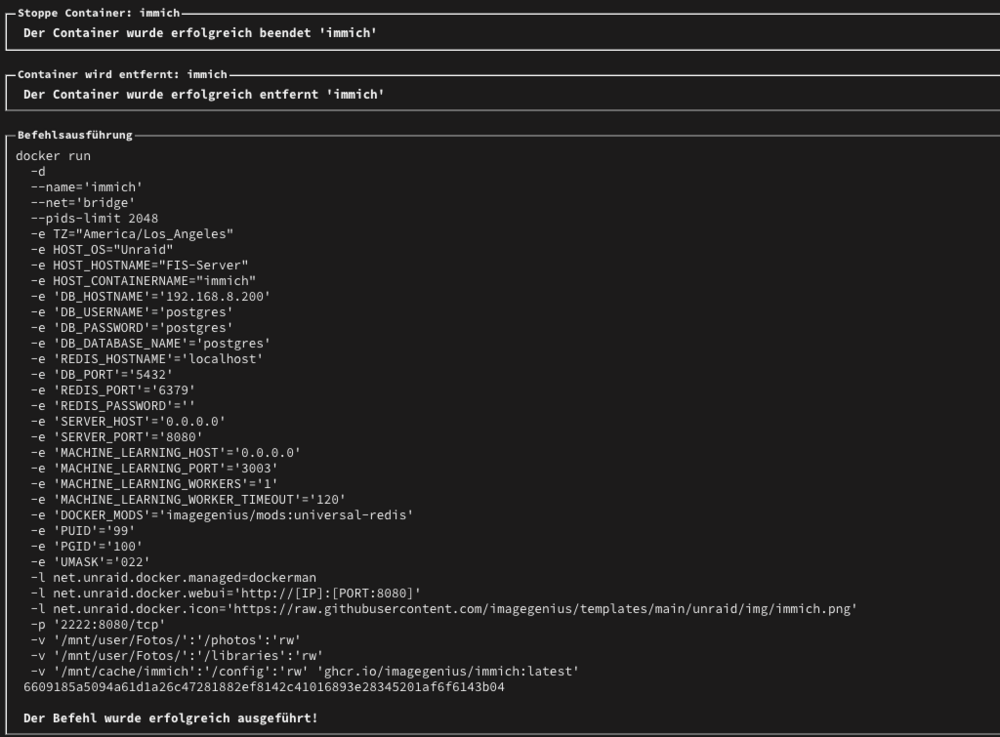Click the MACHINE_LEARNING_WORKER_TIMEOUT line
Viewport: 1000px width, 737px height.
pos(188,500)
